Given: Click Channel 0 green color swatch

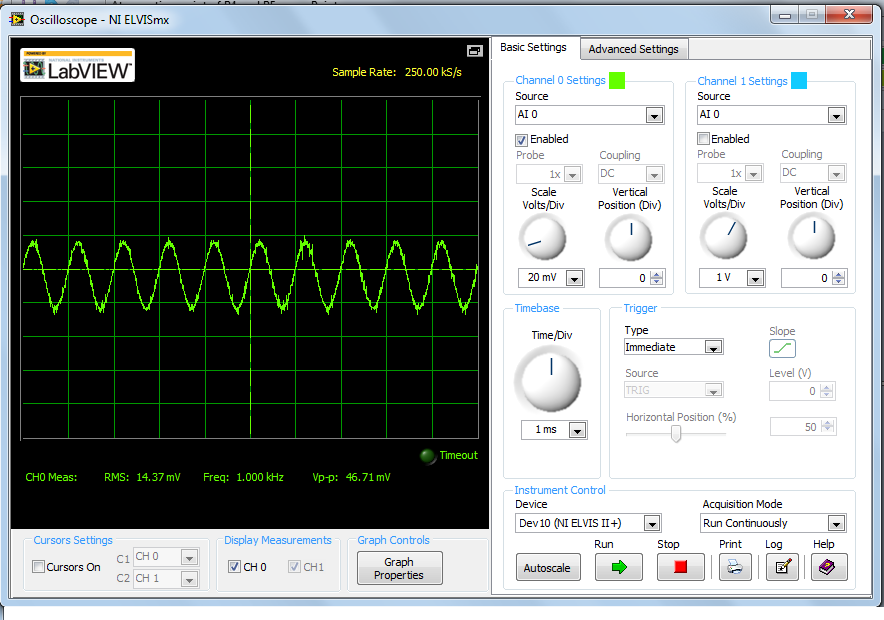Looking at the screenshot, I should point(617,80).
